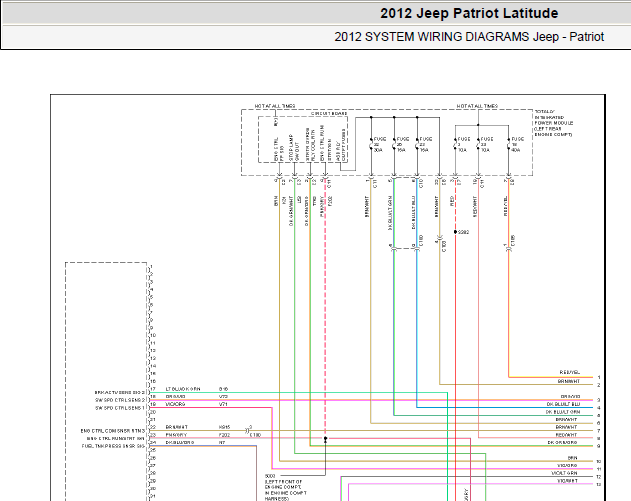Click the System Wiring Diagrams subtitle text

tap(469, 37)
